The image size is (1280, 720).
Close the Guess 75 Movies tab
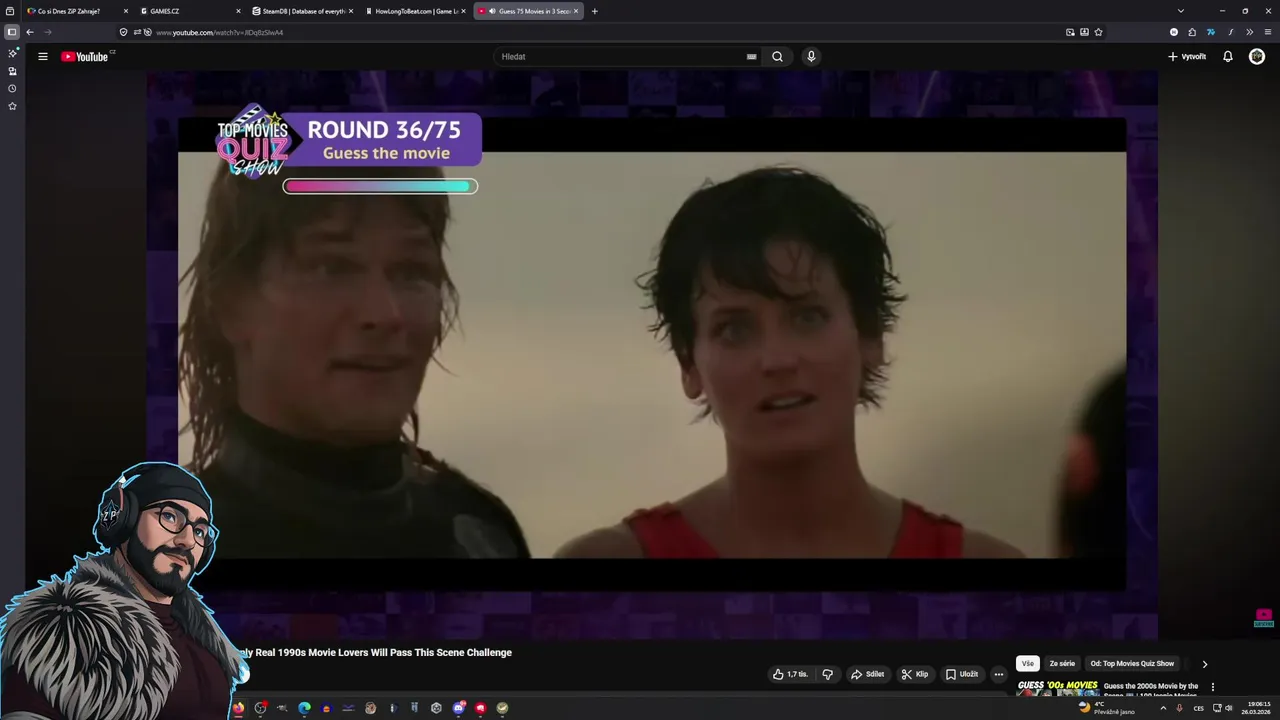point(576,11)
